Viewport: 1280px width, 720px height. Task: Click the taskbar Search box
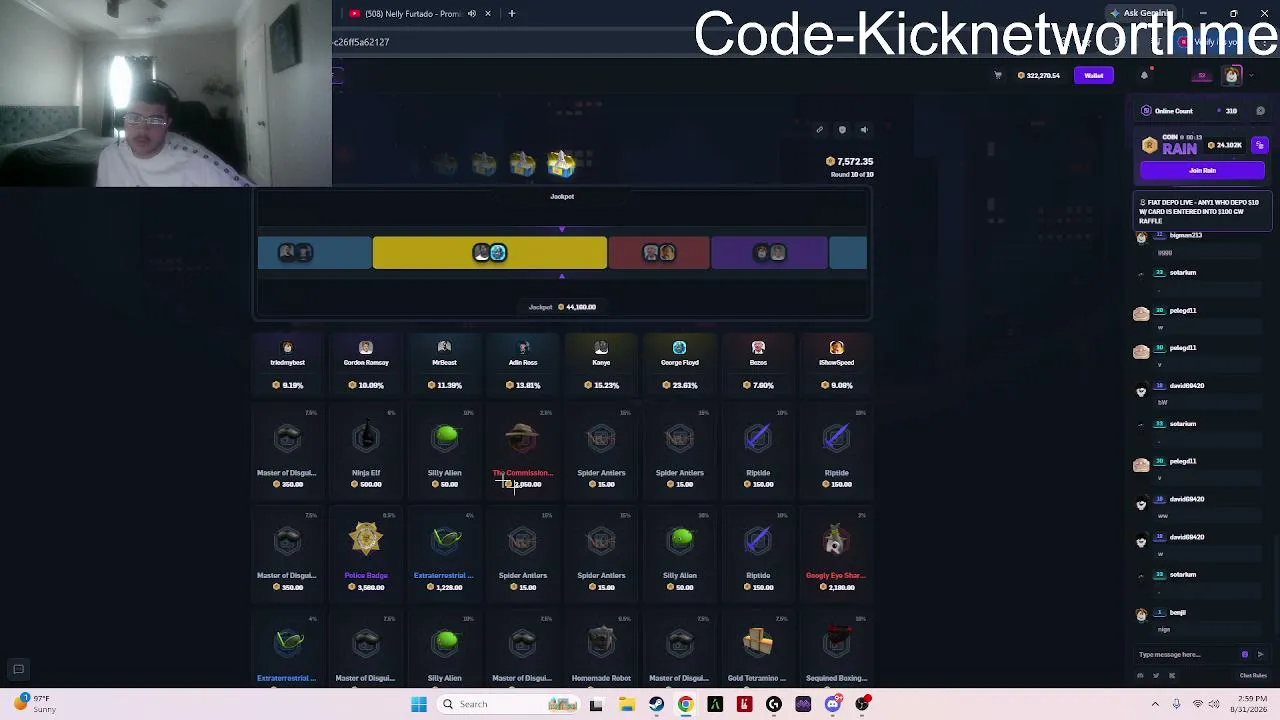508,704
